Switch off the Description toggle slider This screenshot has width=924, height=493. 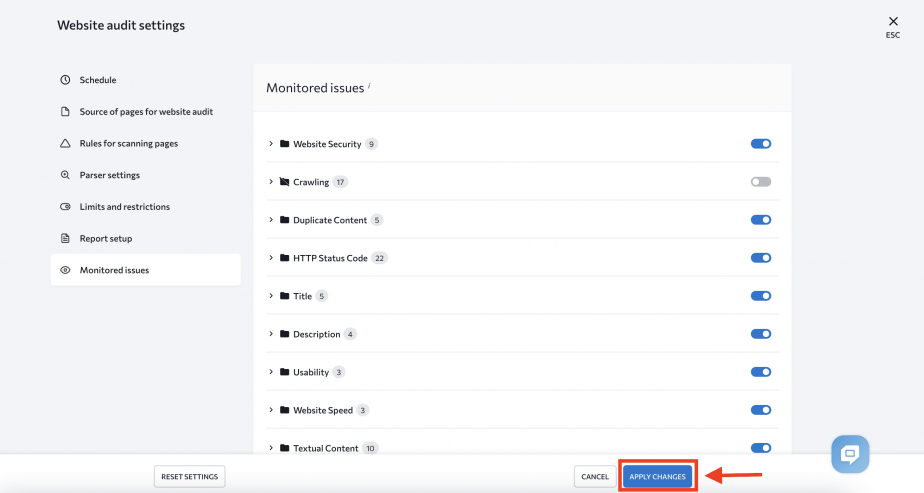(x=761, y=334)
